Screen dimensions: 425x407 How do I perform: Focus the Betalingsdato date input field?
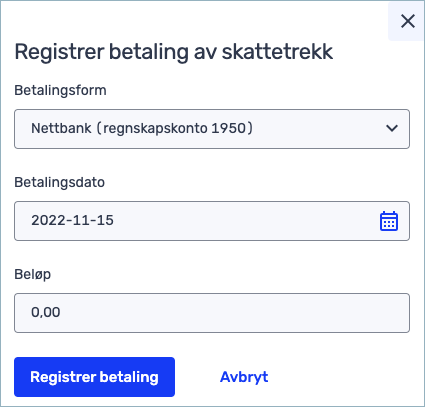[x=212, y=221]
